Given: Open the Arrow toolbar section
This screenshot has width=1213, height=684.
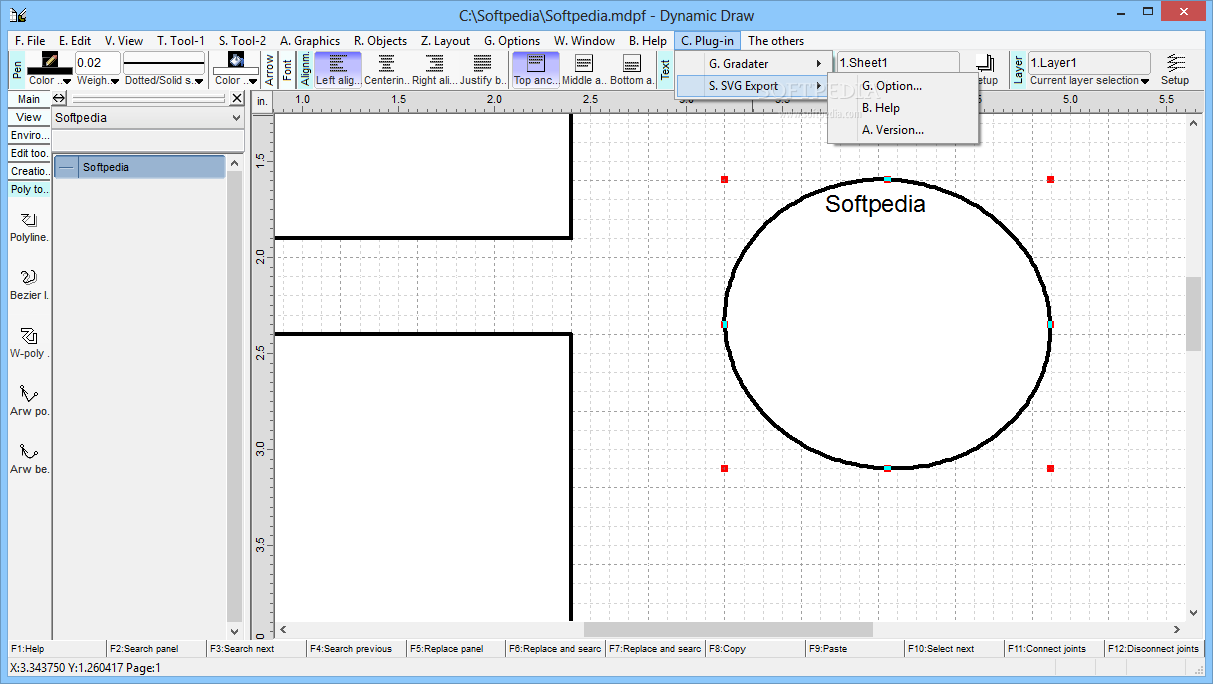Looking at the screenshot, I should coord(270,69).
